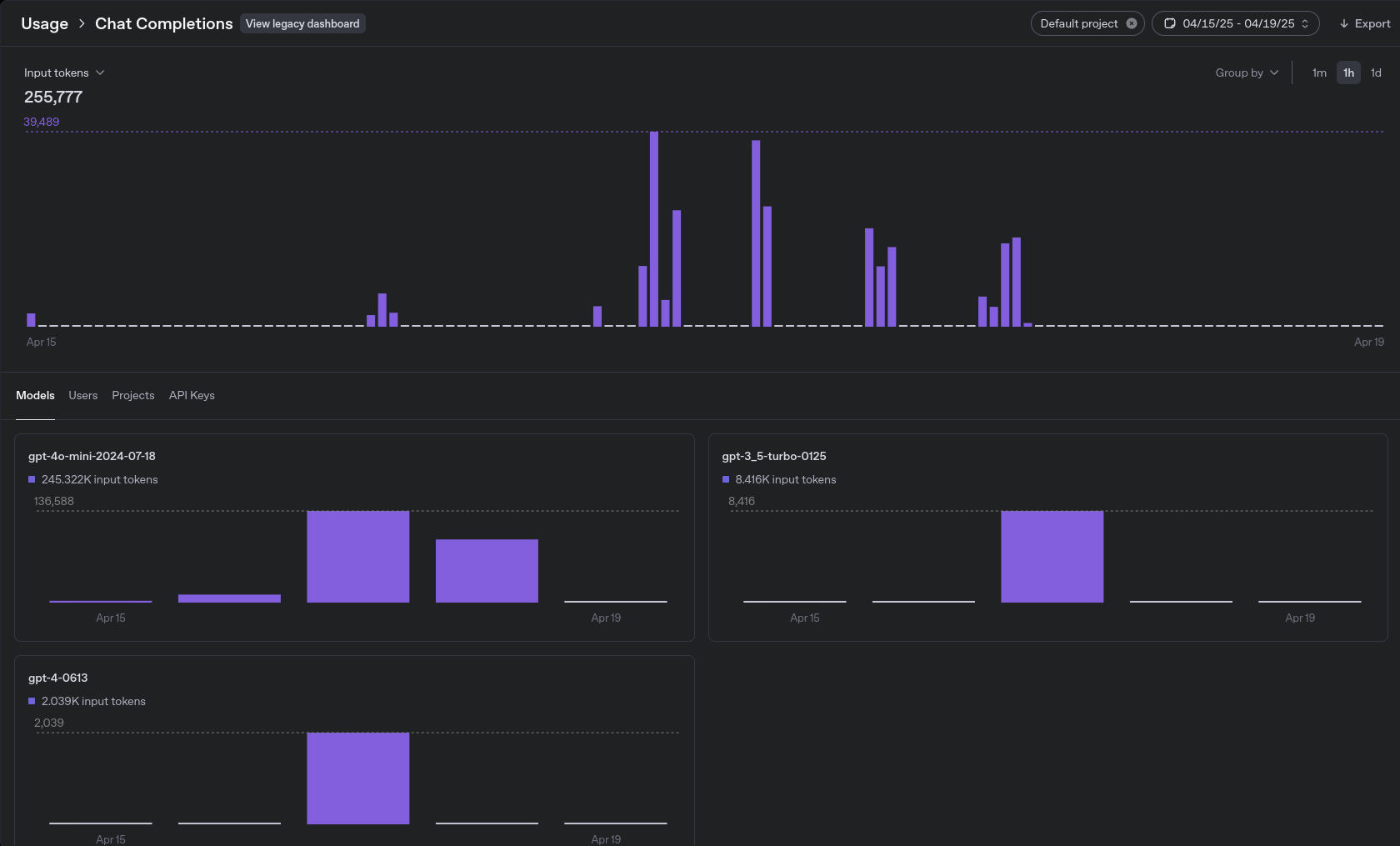Click gpt-4o-mini purple legend square
This screenshot has height=846, width=1400.
pos(32,479)
